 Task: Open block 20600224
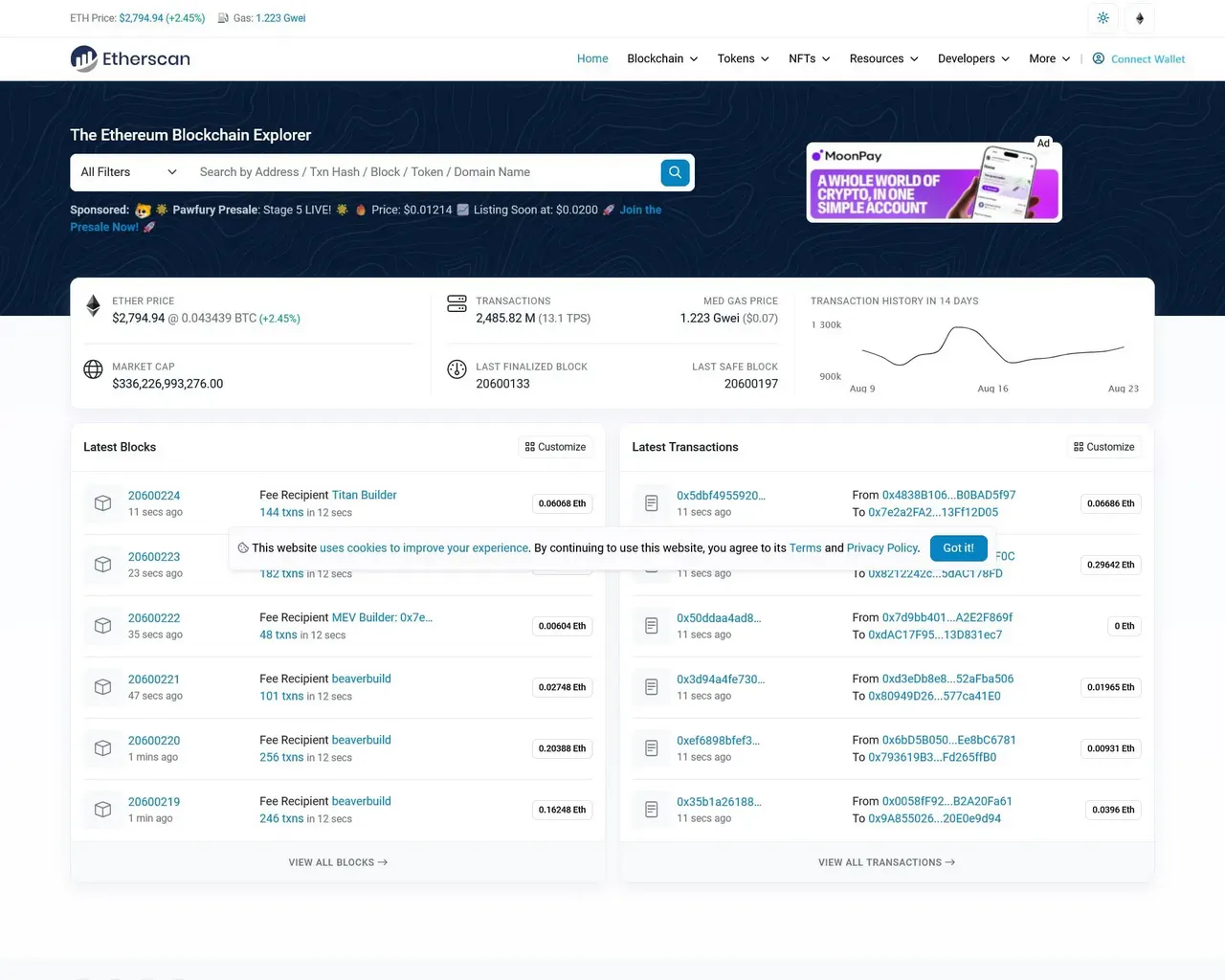tap(154, 496)
